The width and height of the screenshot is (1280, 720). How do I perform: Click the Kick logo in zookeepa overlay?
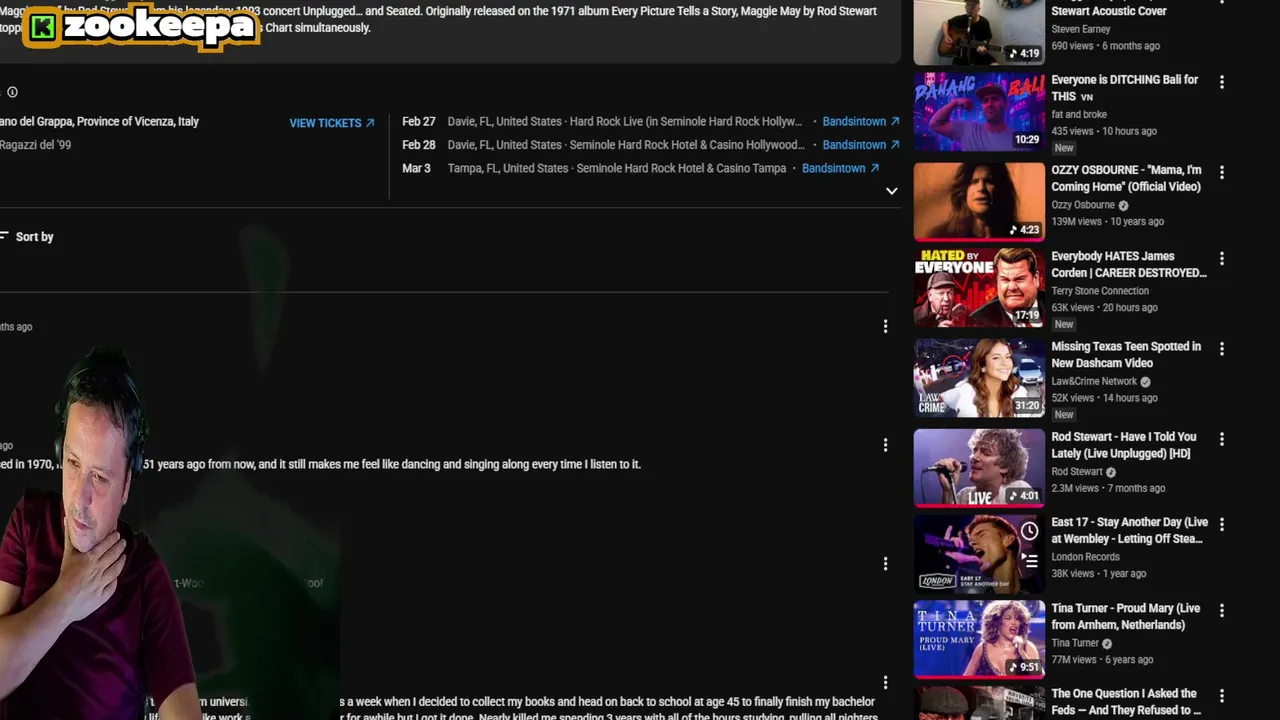(42, 27)
